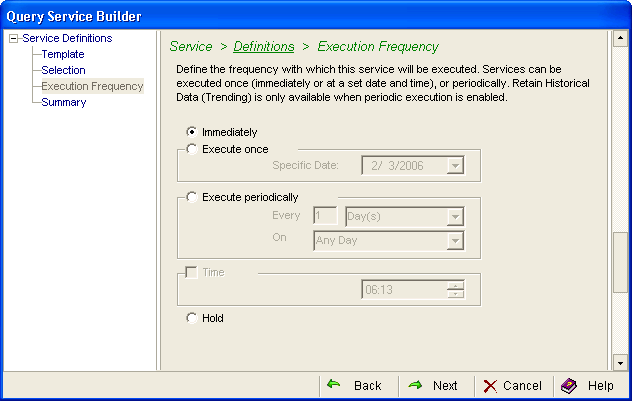Select the Service Definitions root label

(67, 38)
